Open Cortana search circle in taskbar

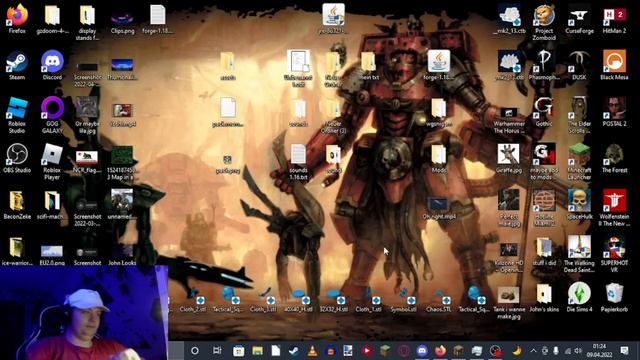(x=195, y=351)
